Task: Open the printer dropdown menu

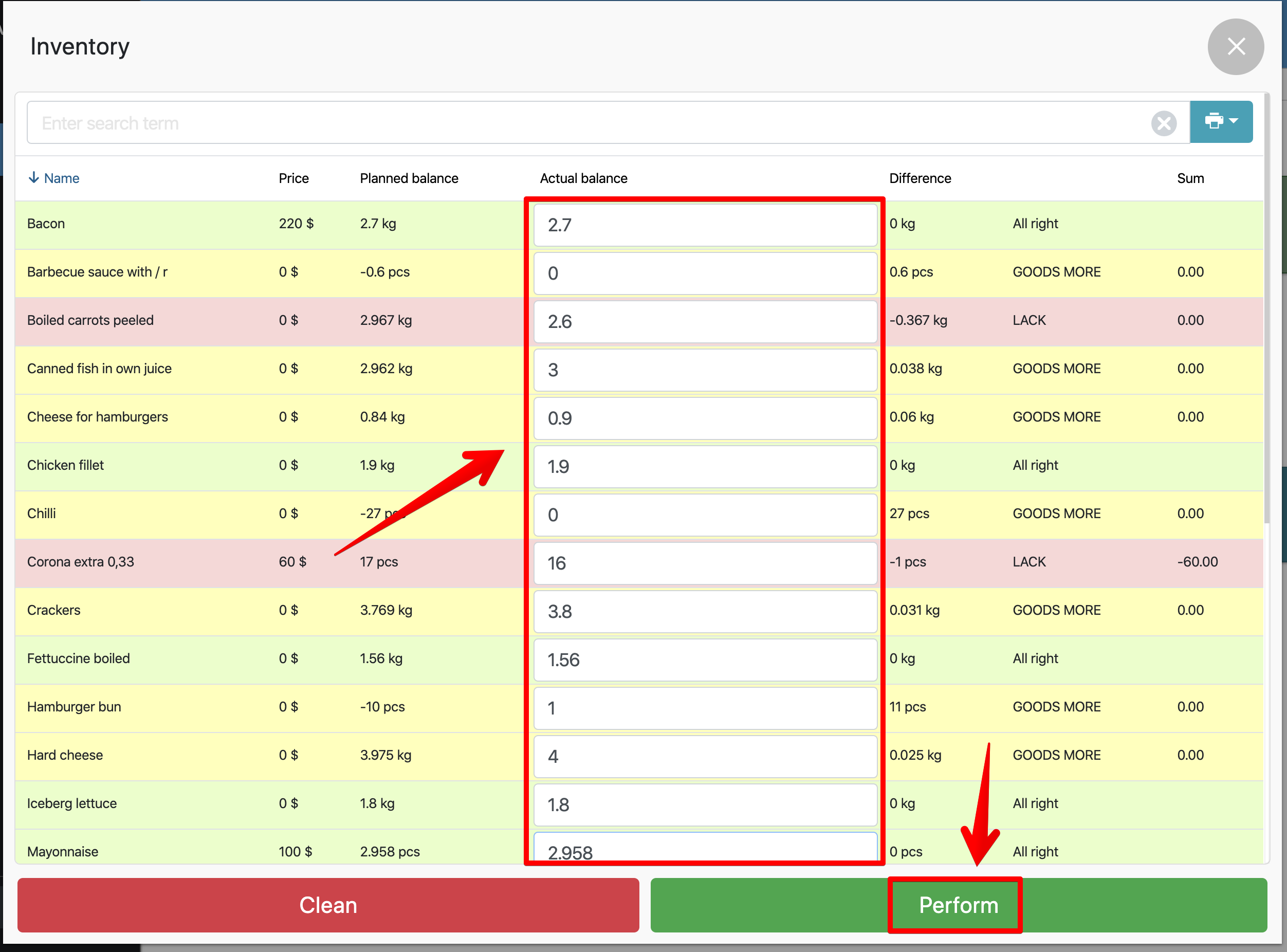Action: [x=1221, y=122]
